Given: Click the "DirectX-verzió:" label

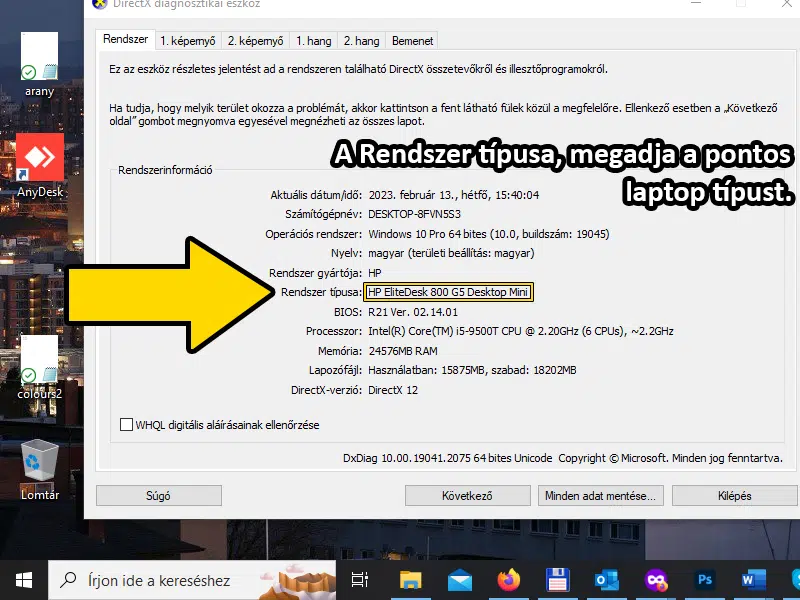Looking at the screenshot, I should click(327, 390).
